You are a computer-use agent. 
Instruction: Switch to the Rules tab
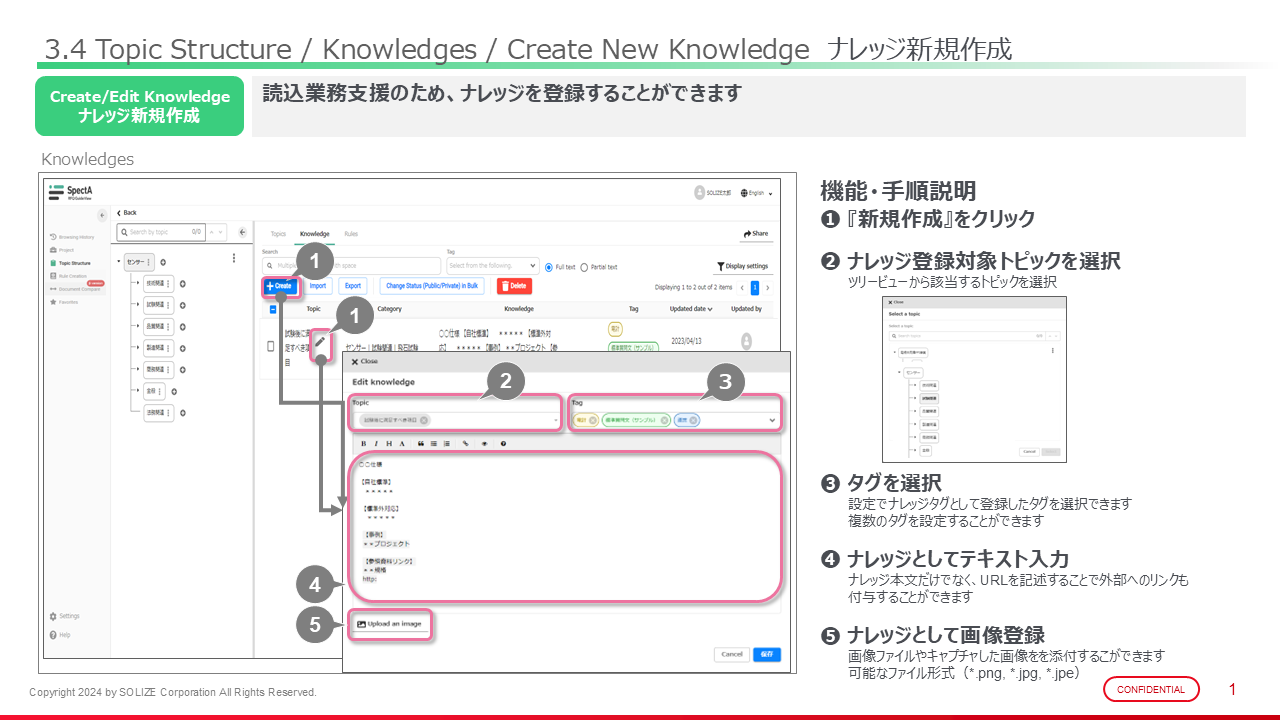(x=351, y=233)
